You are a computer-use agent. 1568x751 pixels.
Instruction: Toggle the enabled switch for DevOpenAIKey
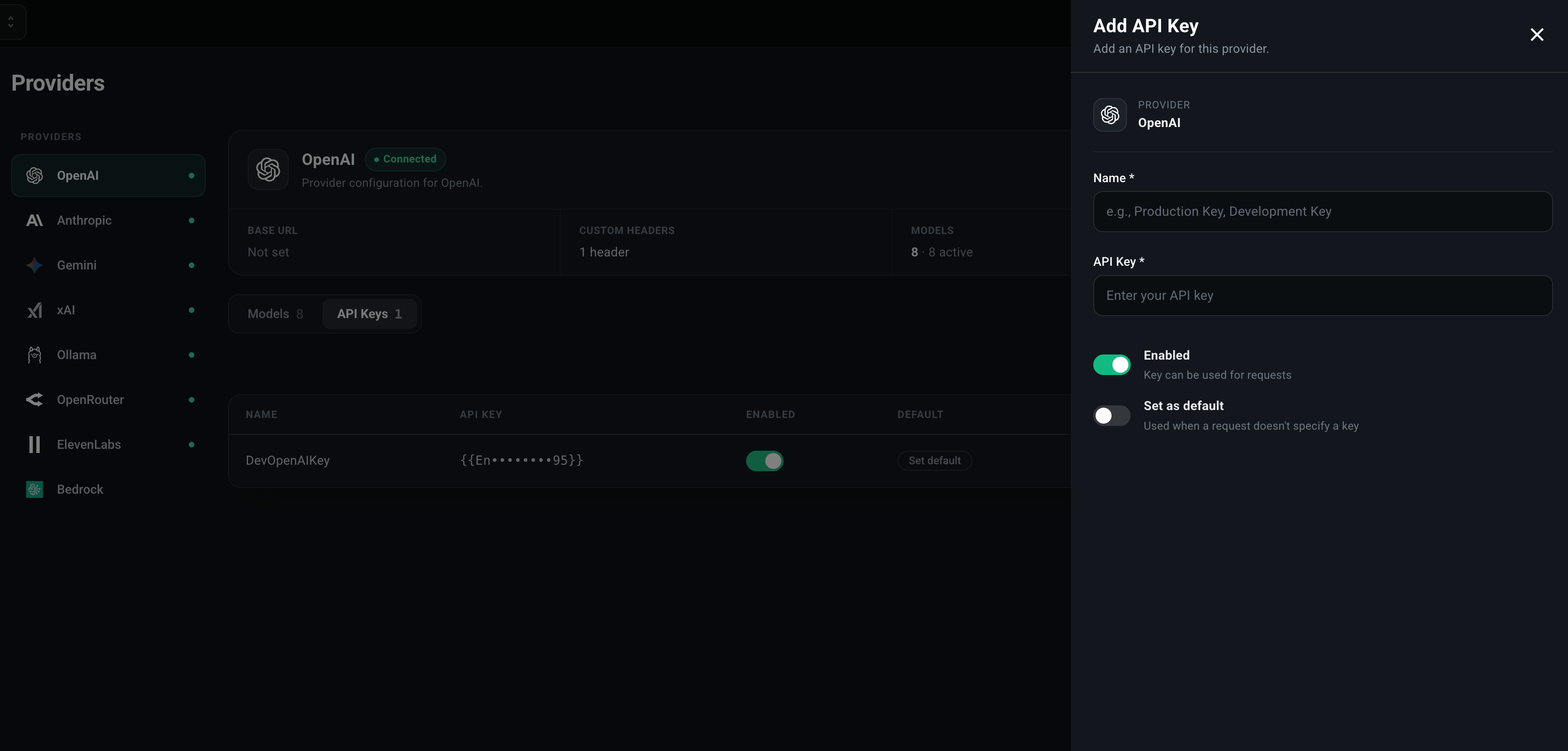click(764, 461)
